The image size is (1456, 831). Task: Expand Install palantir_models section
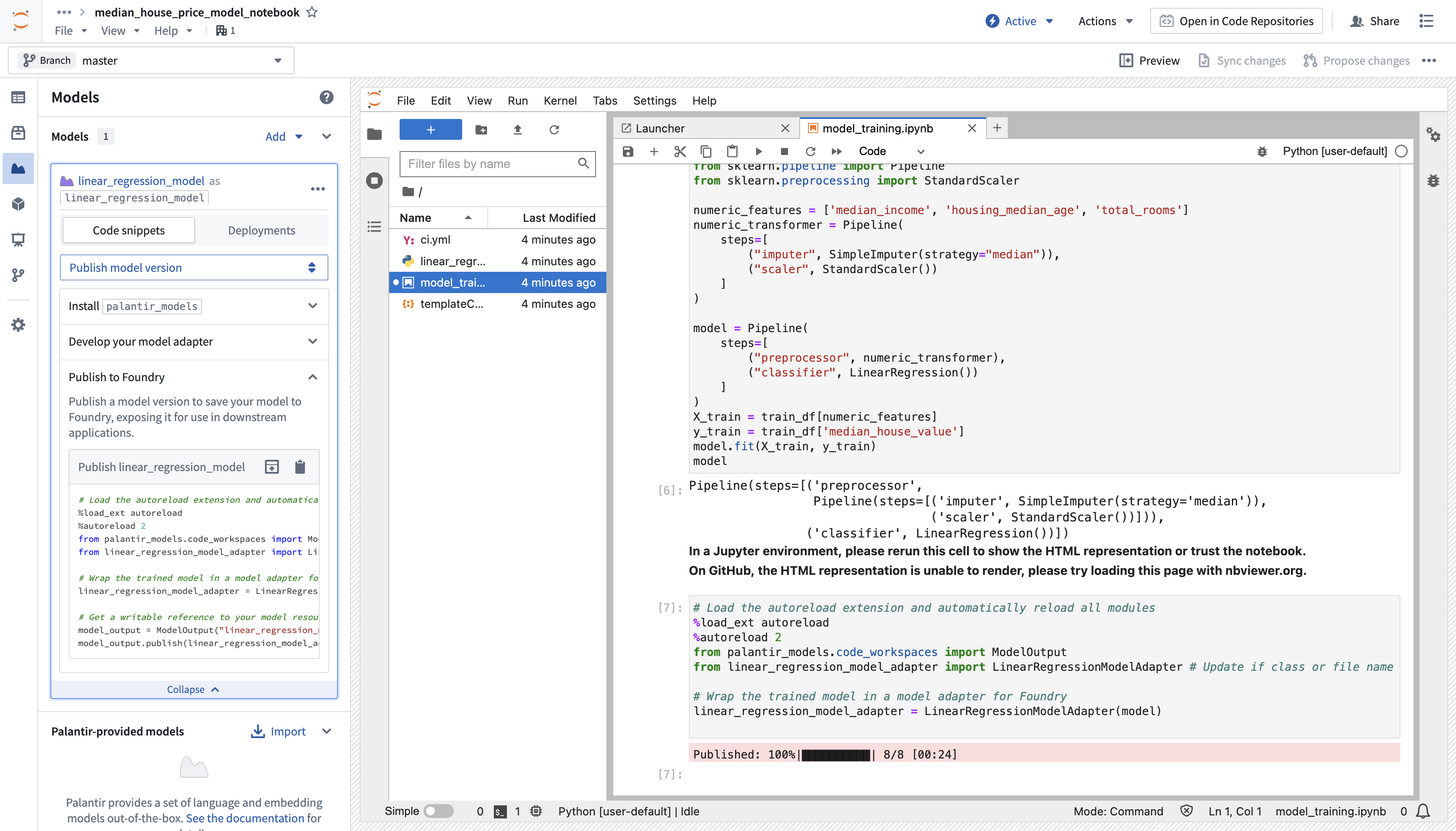pos(194,306)
